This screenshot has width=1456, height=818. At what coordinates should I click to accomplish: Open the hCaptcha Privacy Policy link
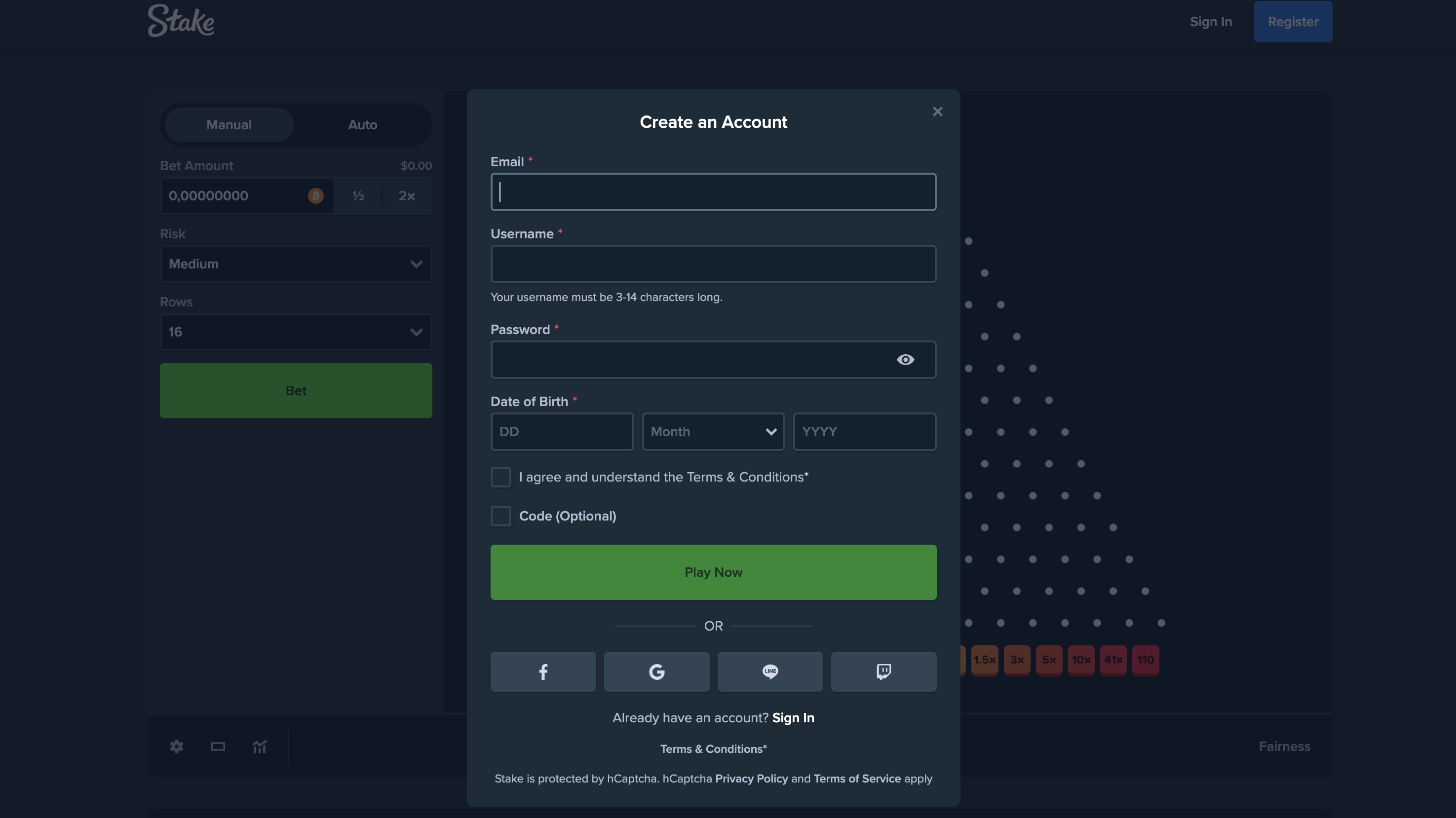point(751,779)
